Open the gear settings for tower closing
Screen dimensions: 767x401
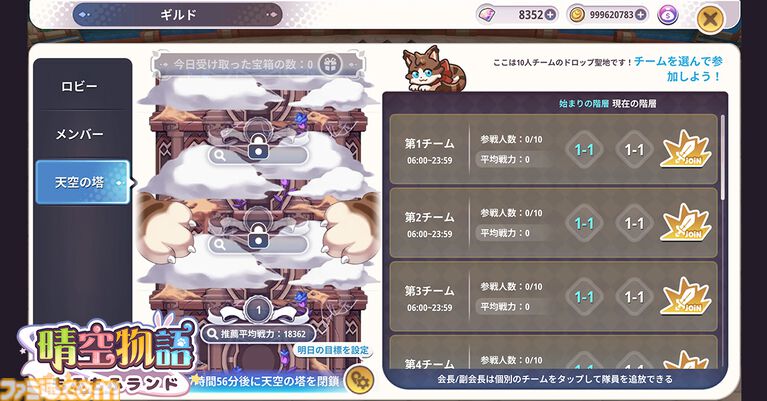[x=360, y=379]
